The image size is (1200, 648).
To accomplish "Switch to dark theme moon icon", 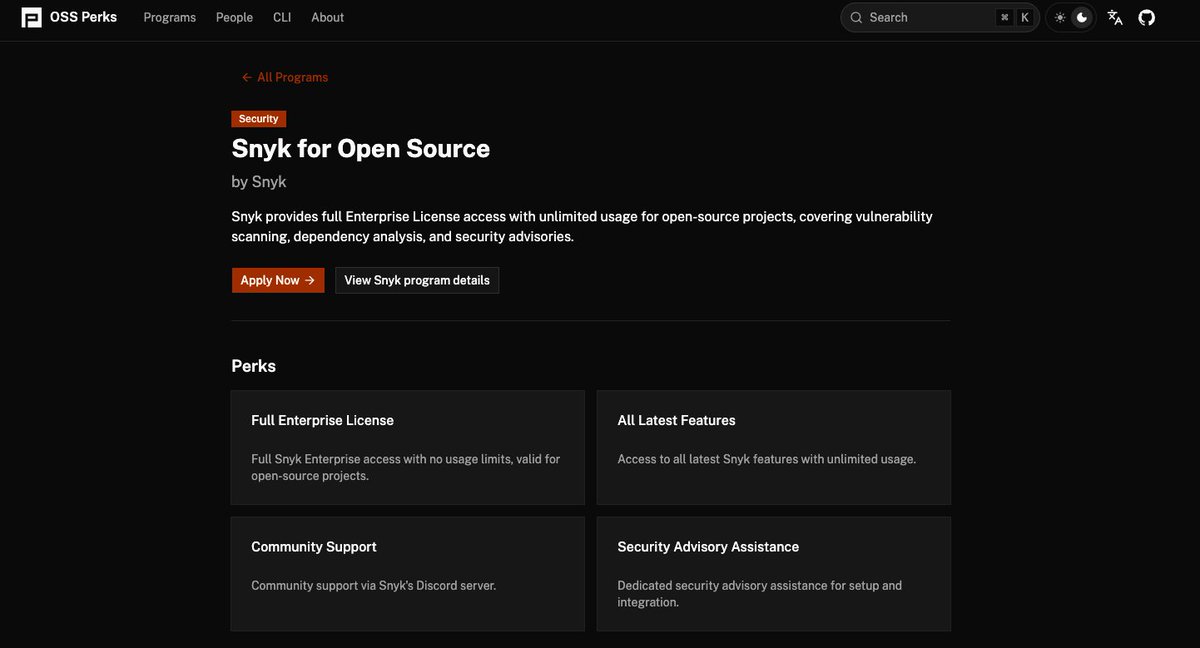I will pos(1082,17).
